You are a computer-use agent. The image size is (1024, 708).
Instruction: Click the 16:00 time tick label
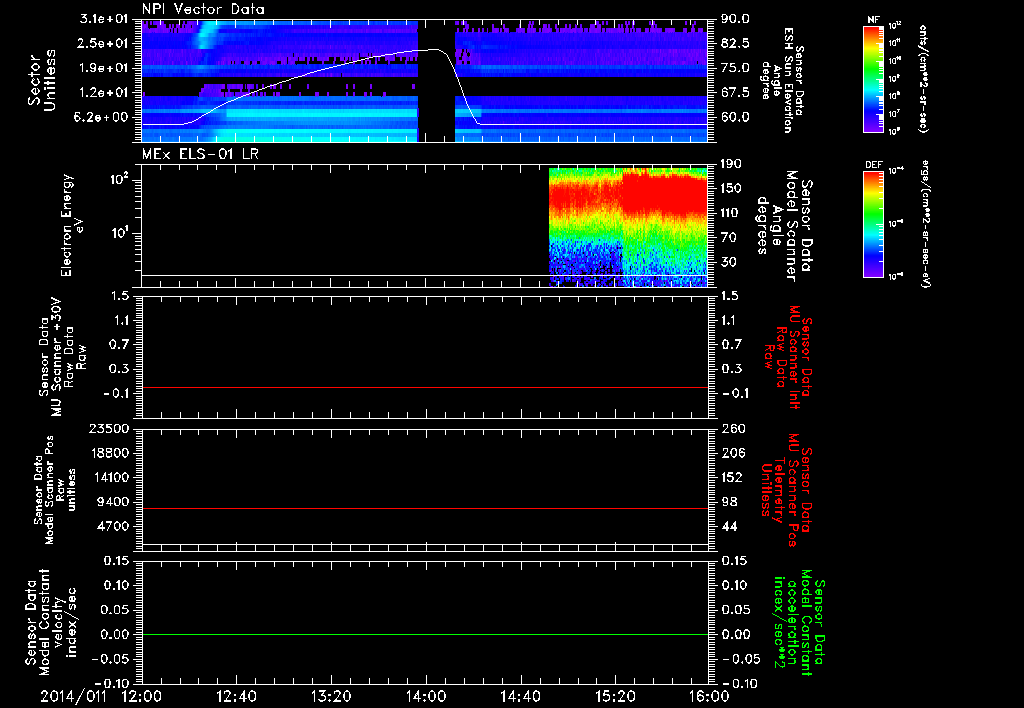pos(710,696)
